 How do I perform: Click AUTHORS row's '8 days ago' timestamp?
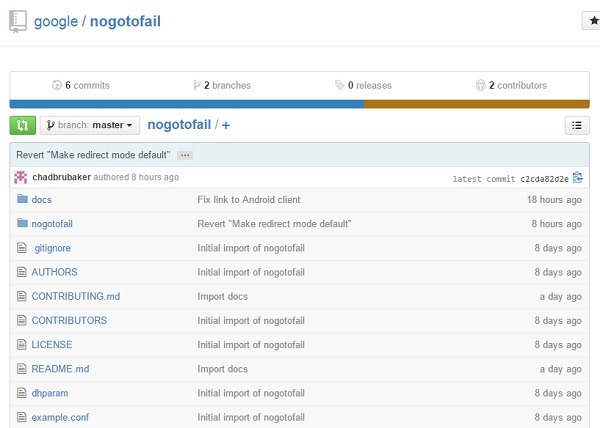pos(558,272)
